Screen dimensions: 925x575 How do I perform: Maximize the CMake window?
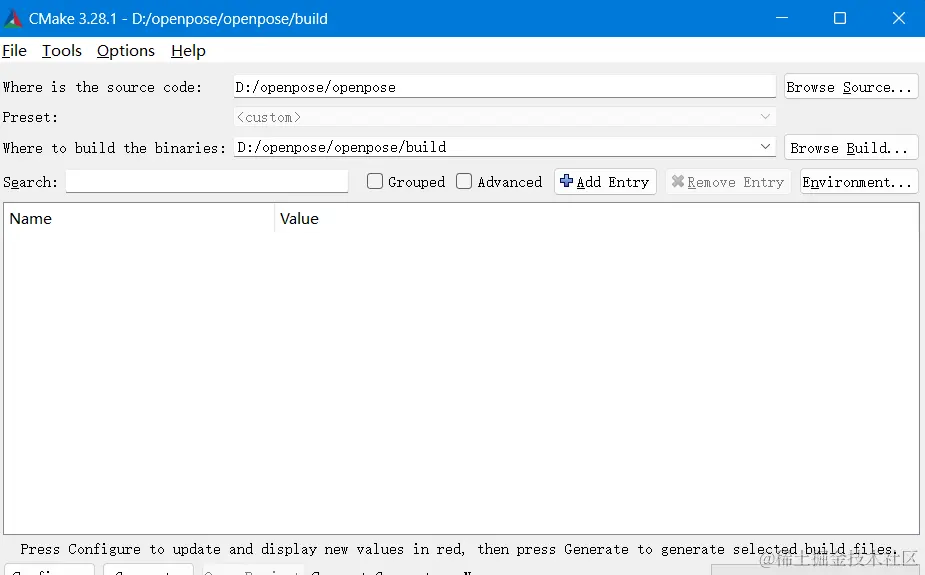click(839, 18)
